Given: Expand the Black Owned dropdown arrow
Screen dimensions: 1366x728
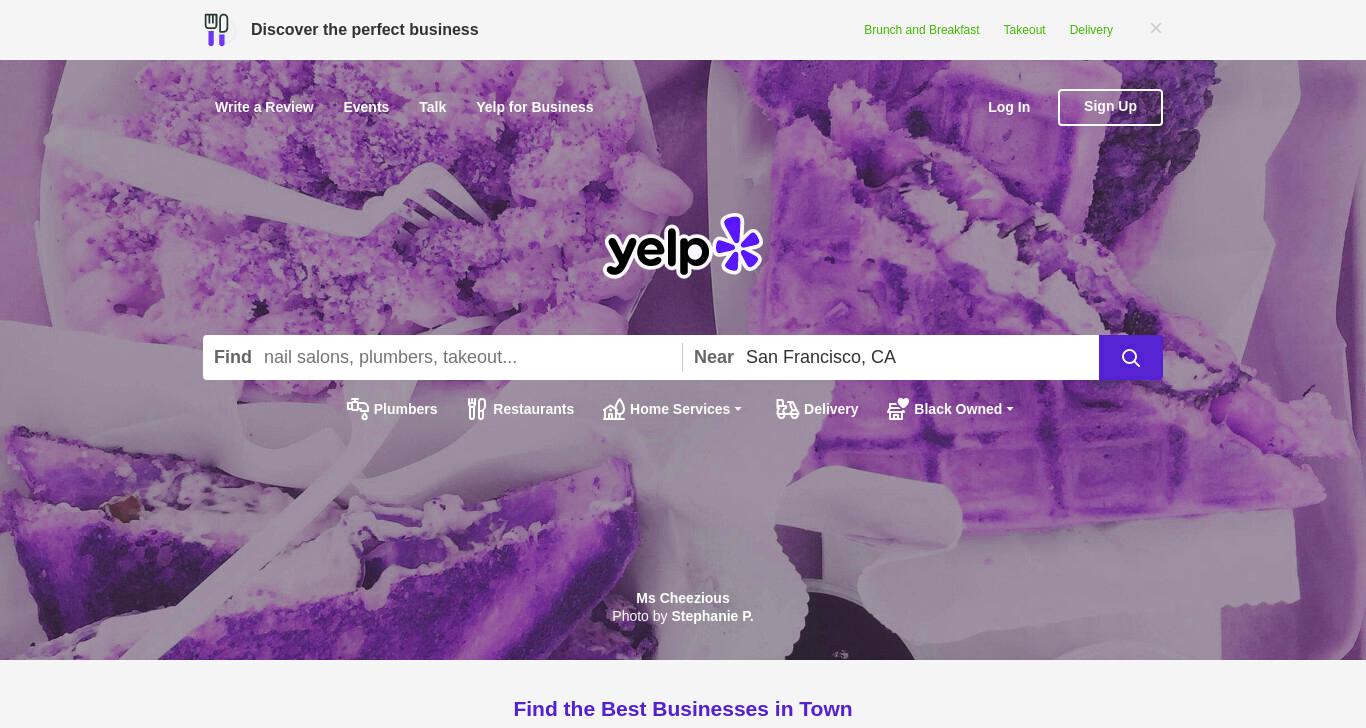Looking at the screenshot, I should (x=1010, y=409).
